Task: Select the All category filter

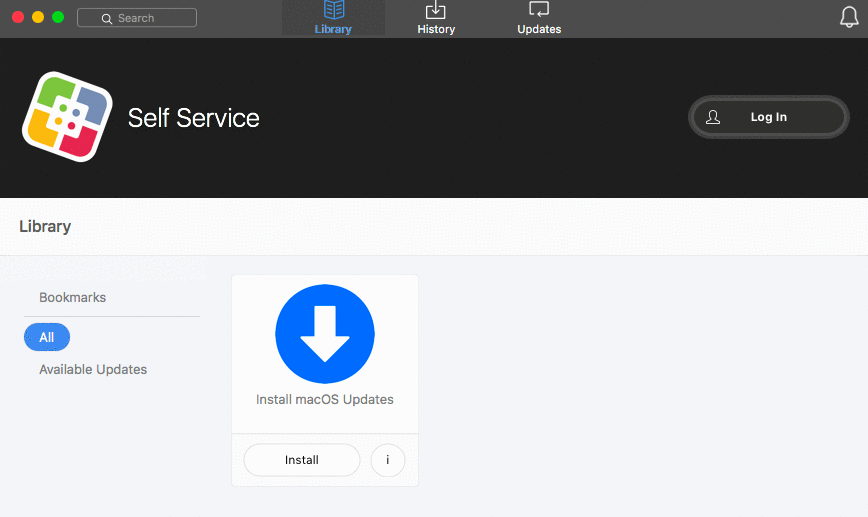Action: (x=47, y=337)
